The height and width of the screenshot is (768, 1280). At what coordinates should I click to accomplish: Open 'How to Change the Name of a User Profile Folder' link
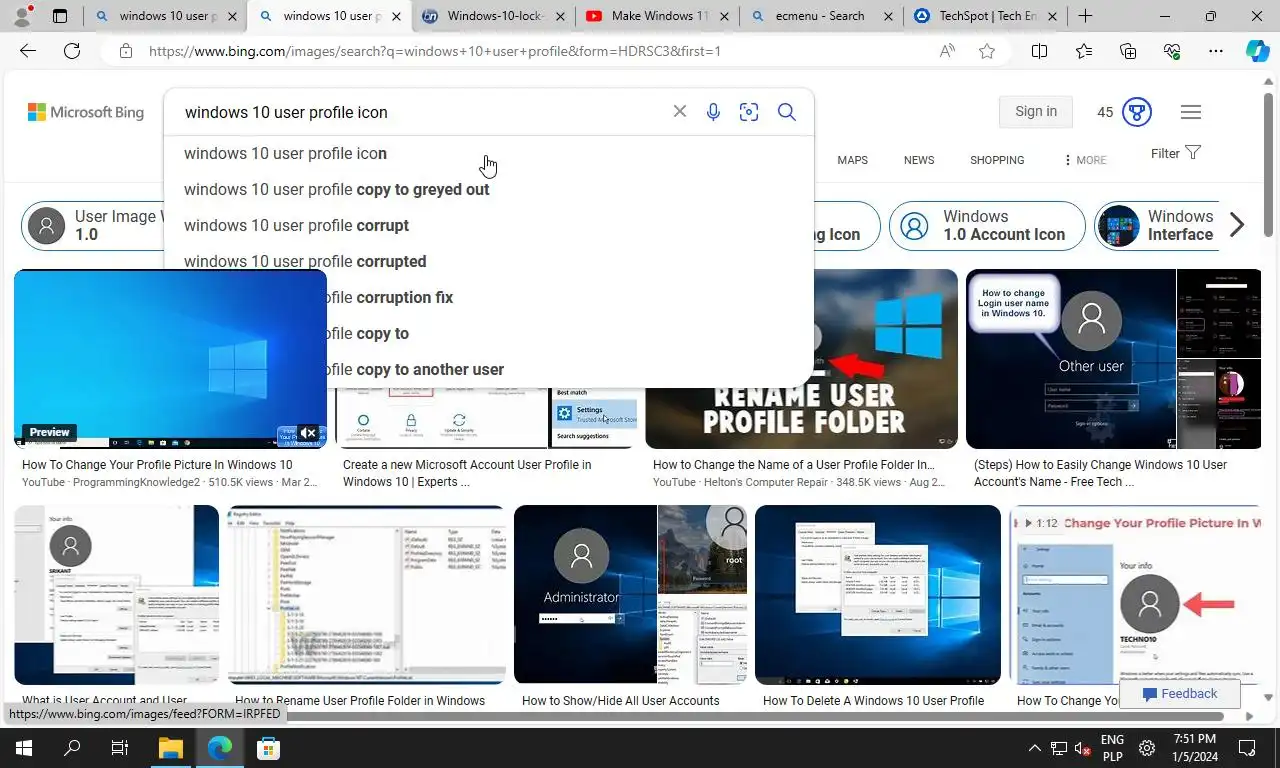pyautogui.click(x=794, y=465)
